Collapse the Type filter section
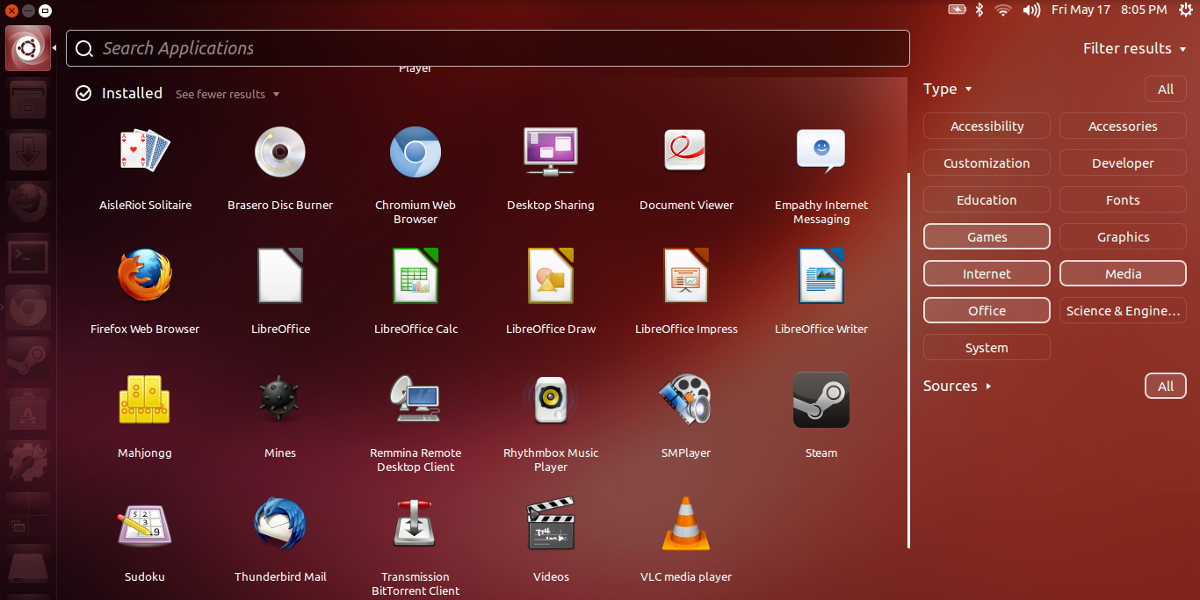Image resolution: width=1200 pixels, height=600 pixels. [x=947, y=89]
